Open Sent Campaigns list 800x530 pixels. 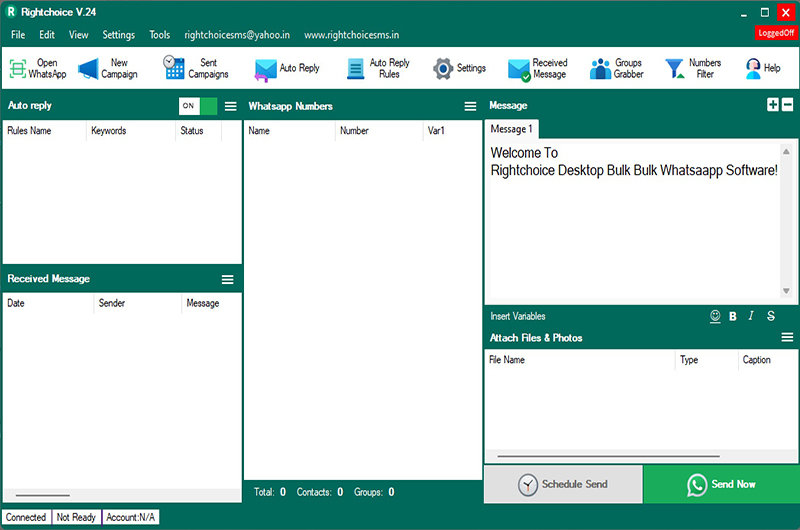pyautogui.click(x=197, y=69)
